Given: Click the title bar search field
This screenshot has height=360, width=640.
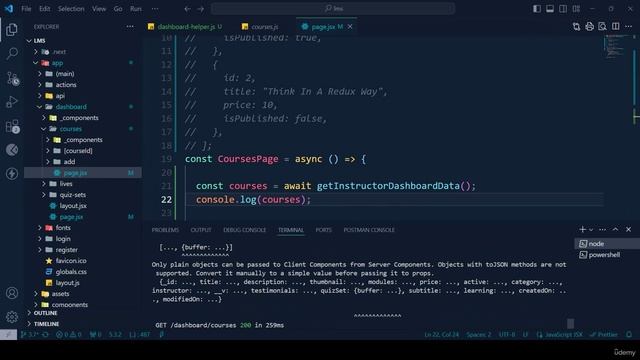Looking at the screenshot, I should point(333,9).
